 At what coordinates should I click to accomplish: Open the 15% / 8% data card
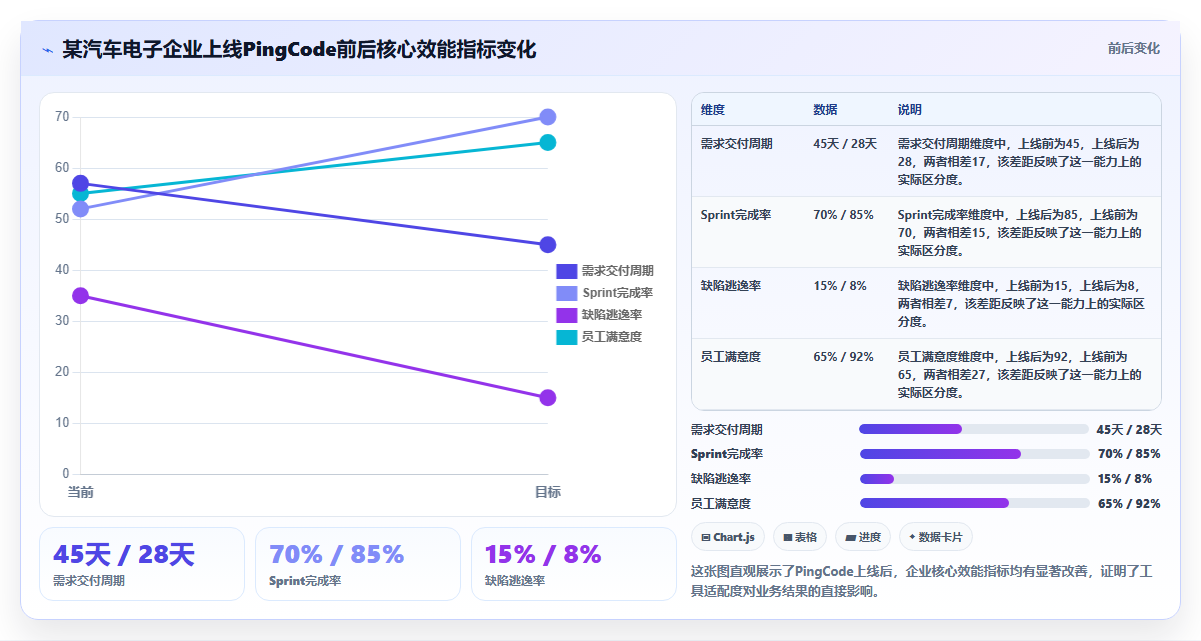(574, 564)
